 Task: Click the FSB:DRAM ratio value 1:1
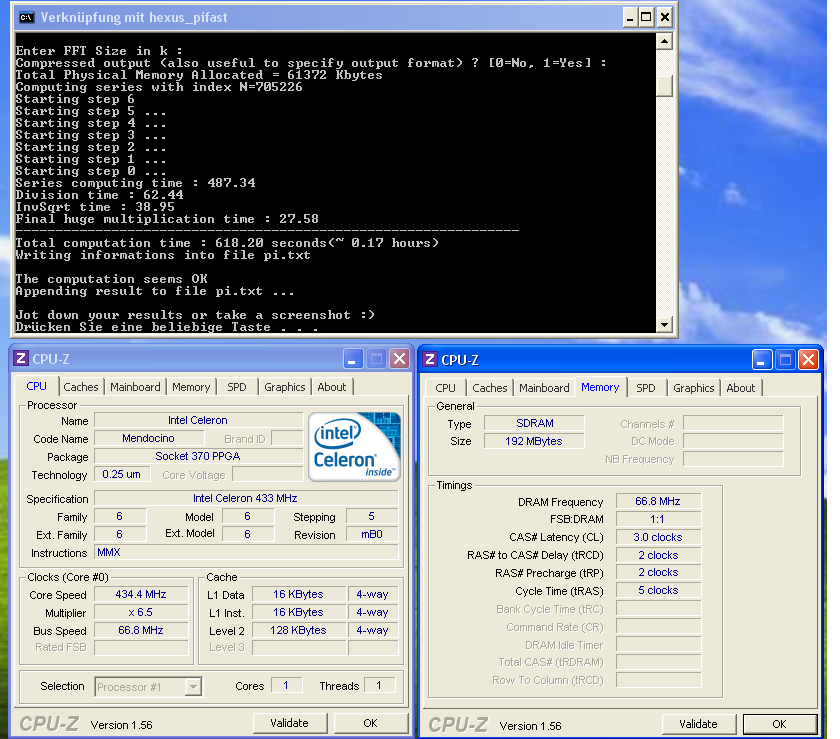tap(658, 519)
